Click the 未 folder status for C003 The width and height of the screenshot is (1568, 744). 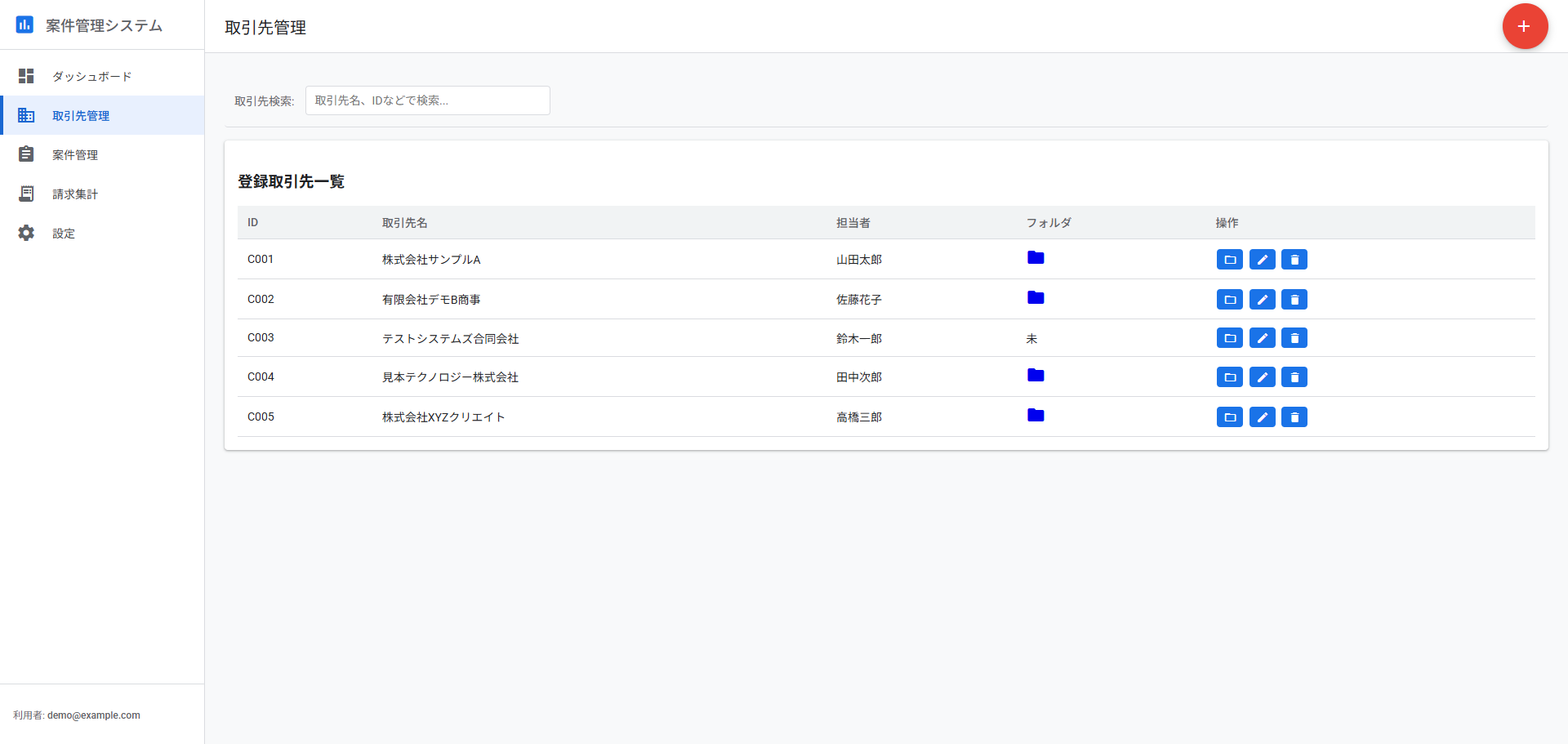coord(1031,339)
